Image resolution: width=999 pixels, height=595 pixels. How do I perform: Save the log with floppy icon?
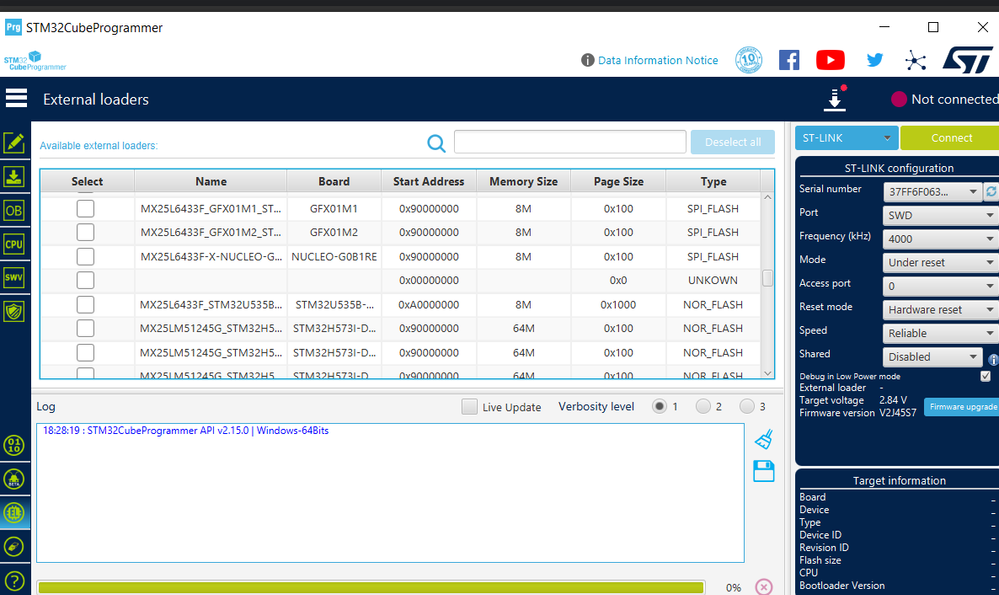(764, 471)
